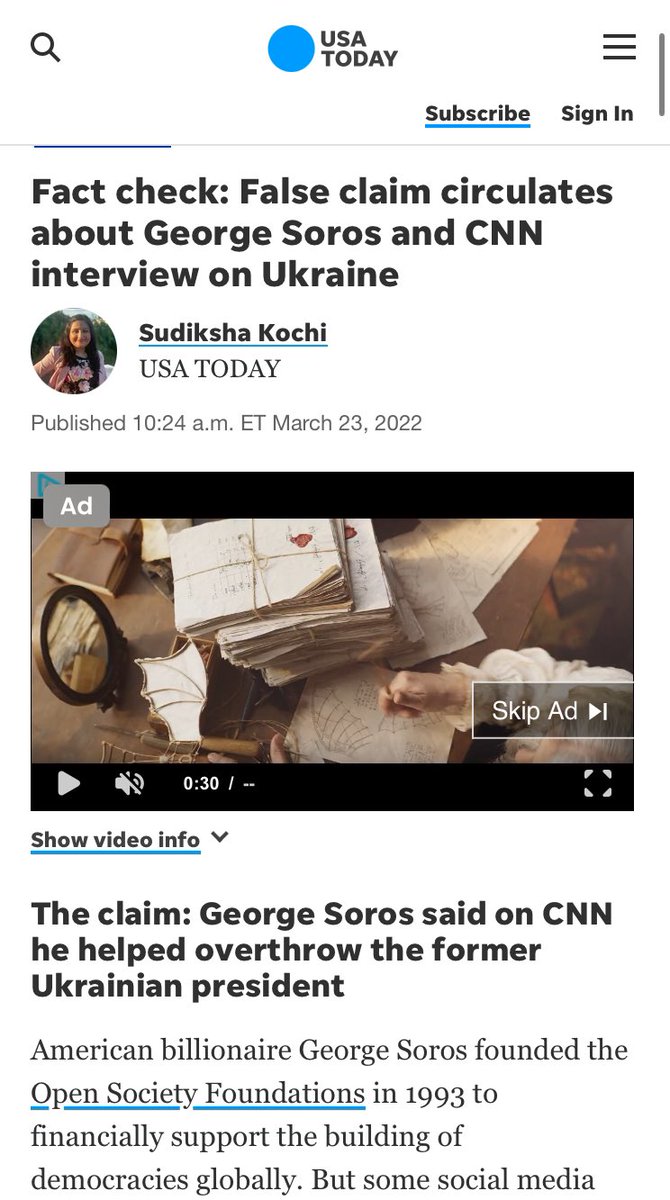
Task: Click the author profile photo
Action: (74, 351)
